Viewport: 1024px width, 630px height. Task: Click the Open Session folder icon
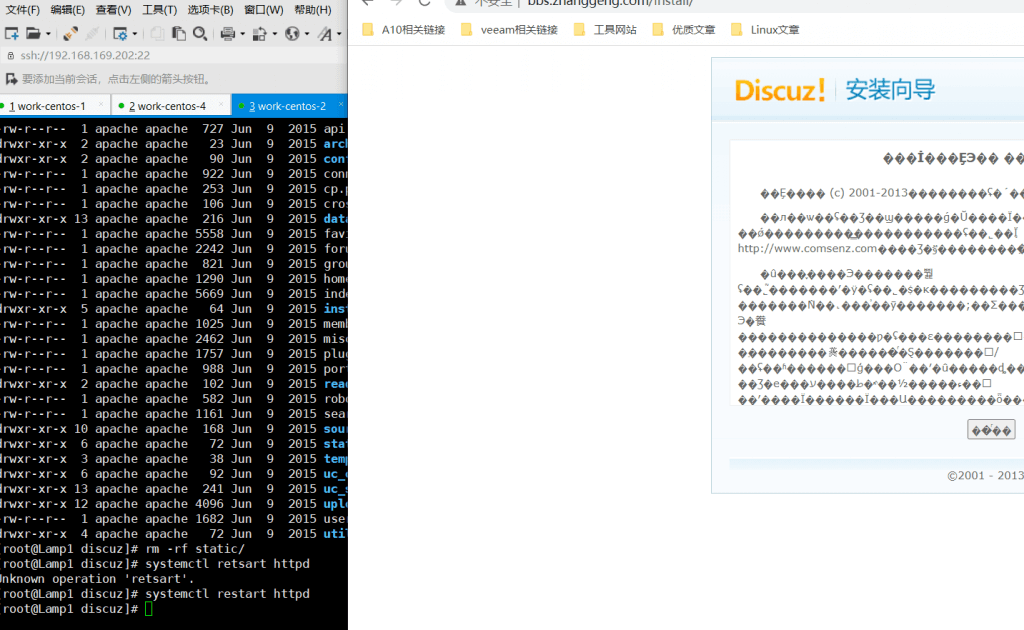click(x=33, y=33)
